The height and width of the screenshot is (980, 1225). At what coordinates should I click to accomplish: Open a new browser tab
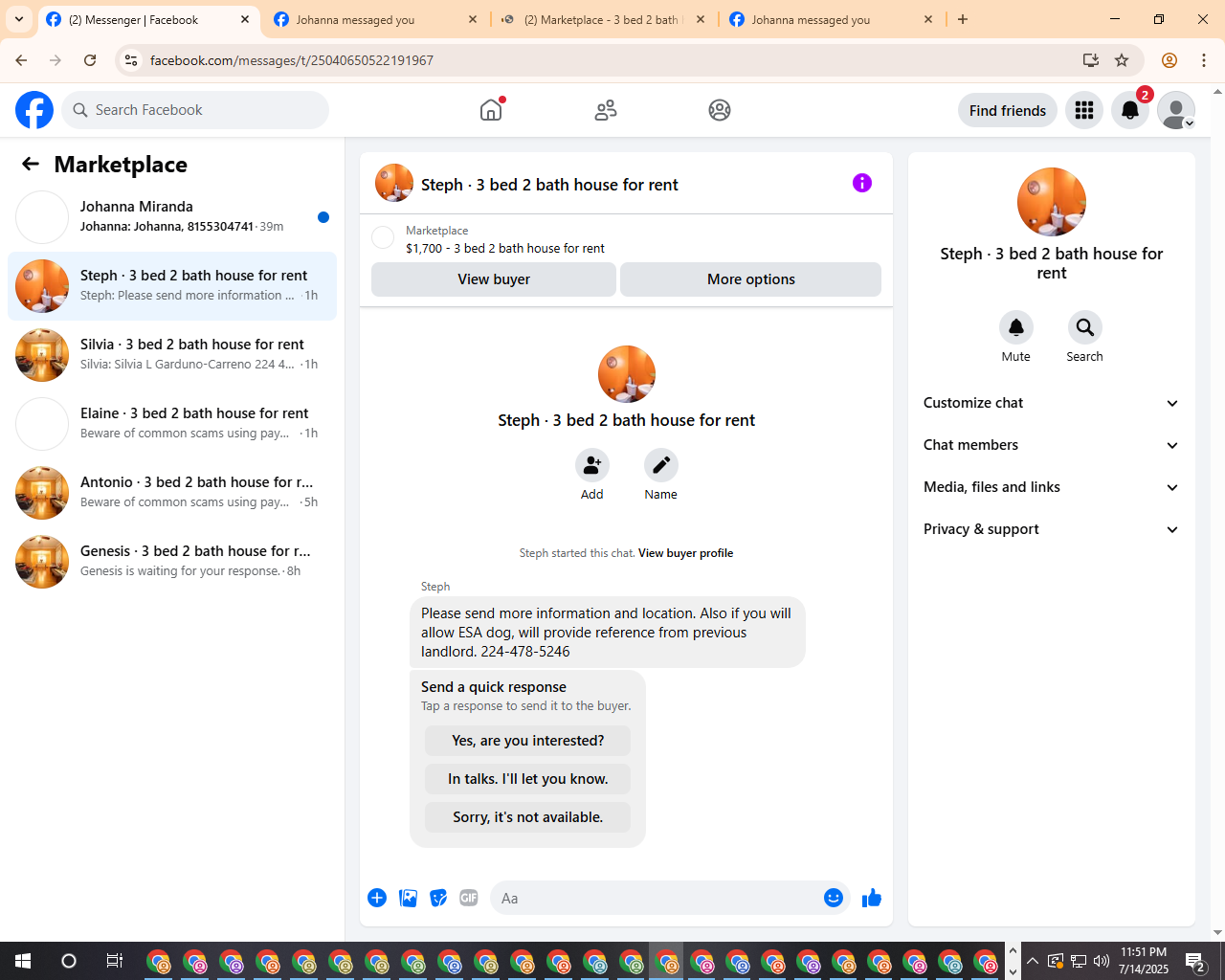963,19
